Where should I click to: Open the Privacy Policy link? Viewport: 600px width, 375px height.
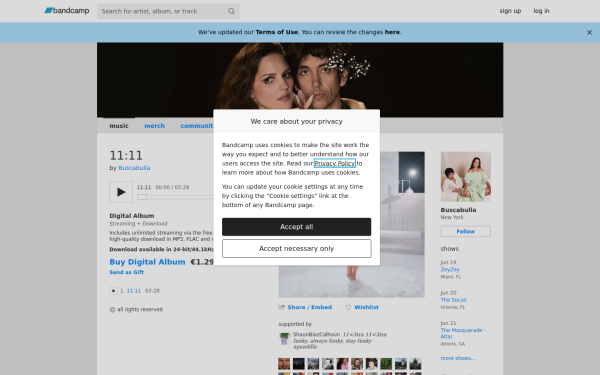pos(334,163)
